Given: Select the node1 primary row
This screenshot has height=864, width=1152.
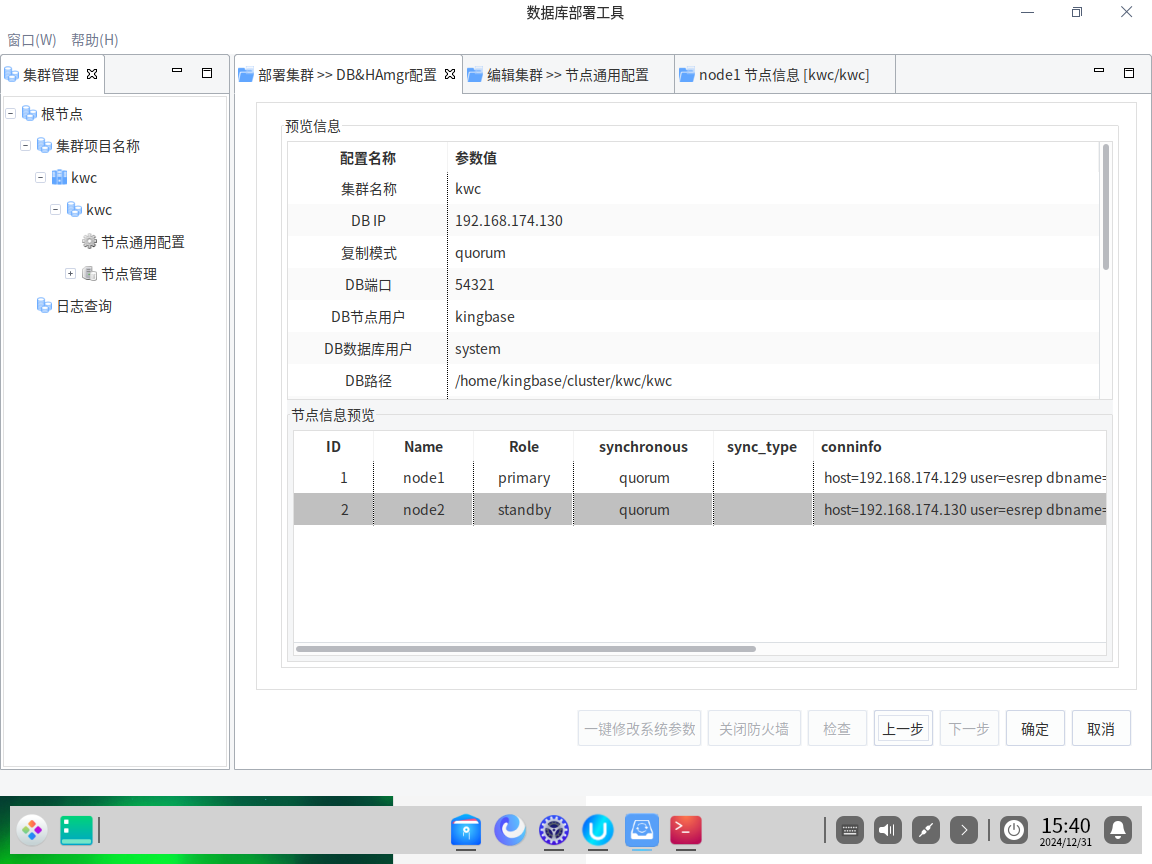Looking at the screenshot, I should tap(524, 478).
